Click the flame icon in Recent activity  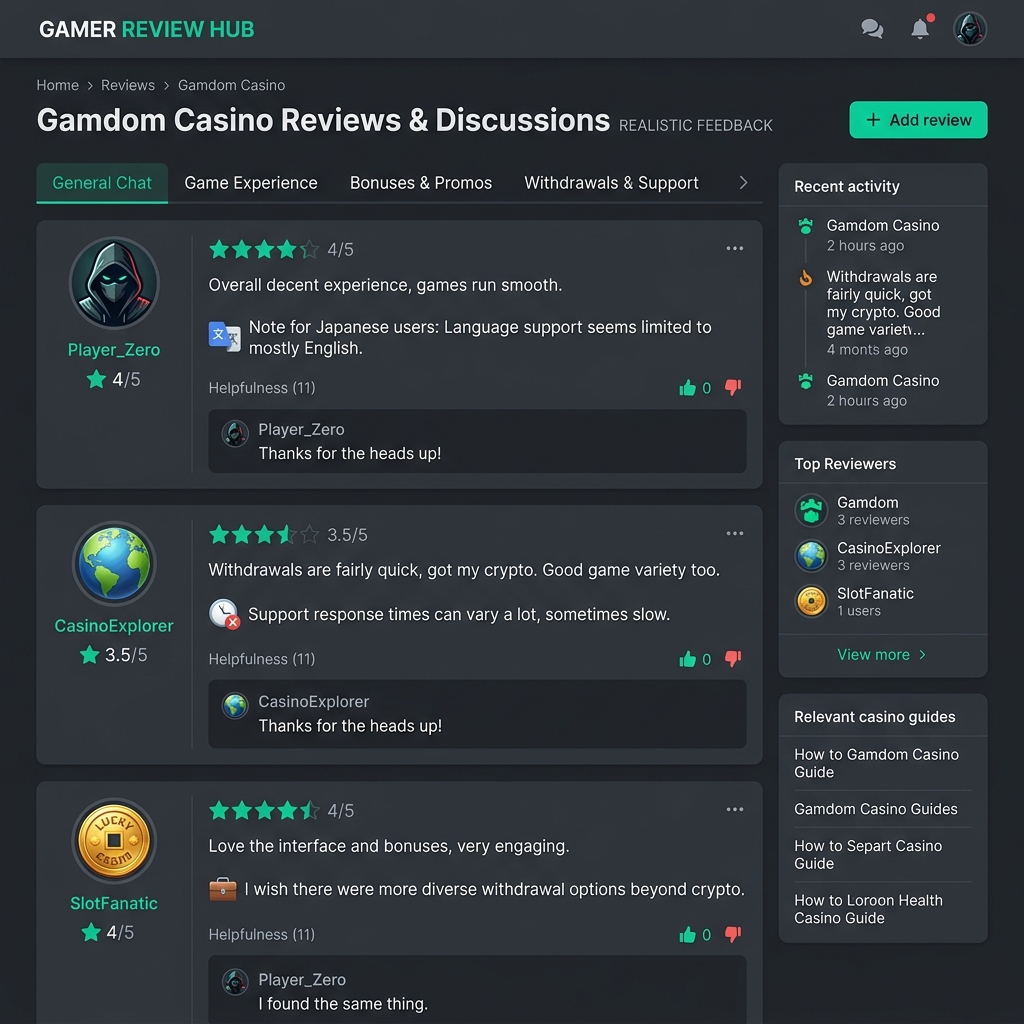[806, 278]
